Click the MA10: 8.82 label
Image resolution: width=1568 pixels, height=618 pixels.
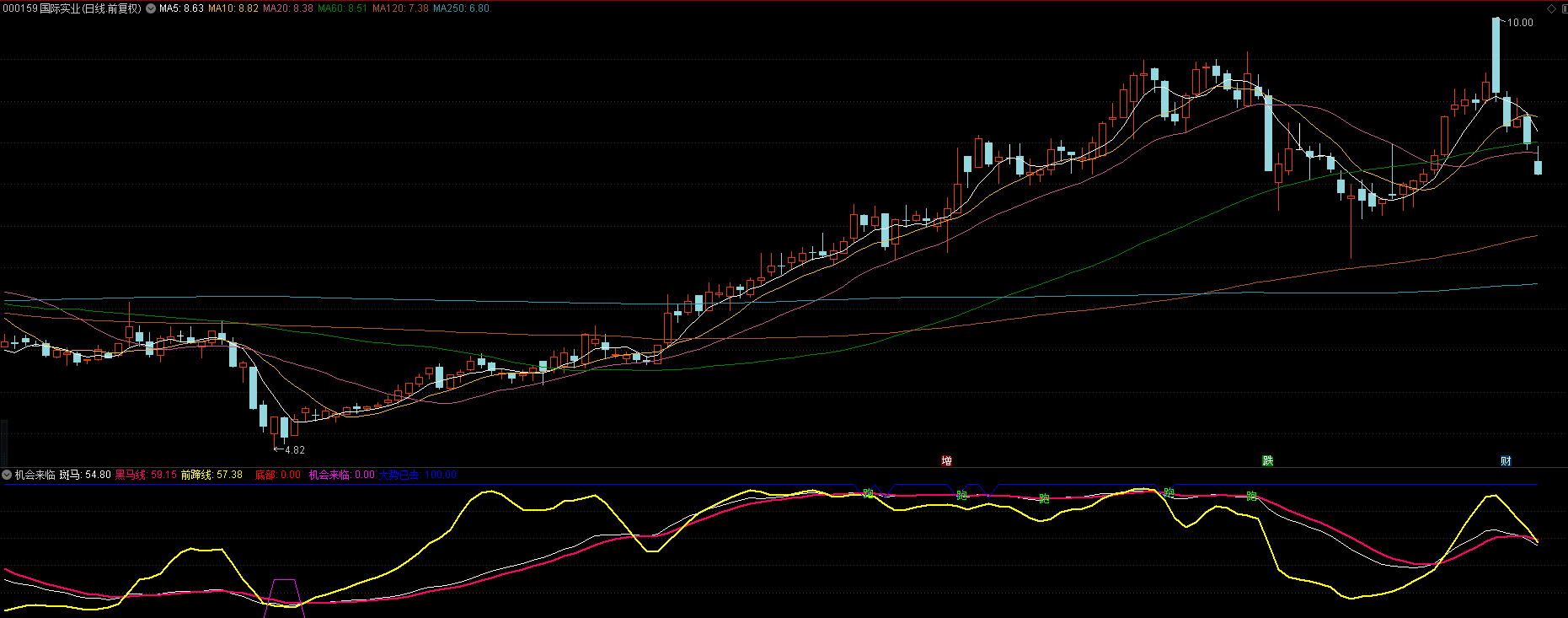pos(233,8)
